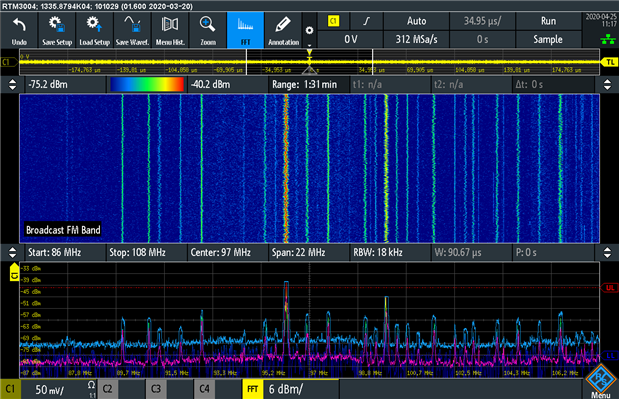Screen dimensions: 619x399
Task: Select the LL lower limit marker
Action: pyautogui.click(x=610, y=356)
